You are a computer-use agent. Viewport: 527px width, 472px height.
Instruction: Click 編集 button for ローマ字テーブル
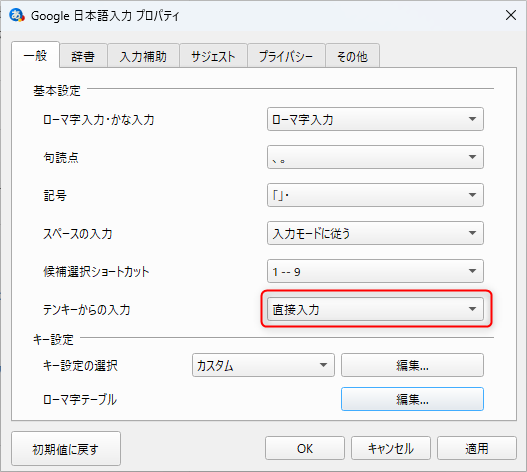coord(412,399)
